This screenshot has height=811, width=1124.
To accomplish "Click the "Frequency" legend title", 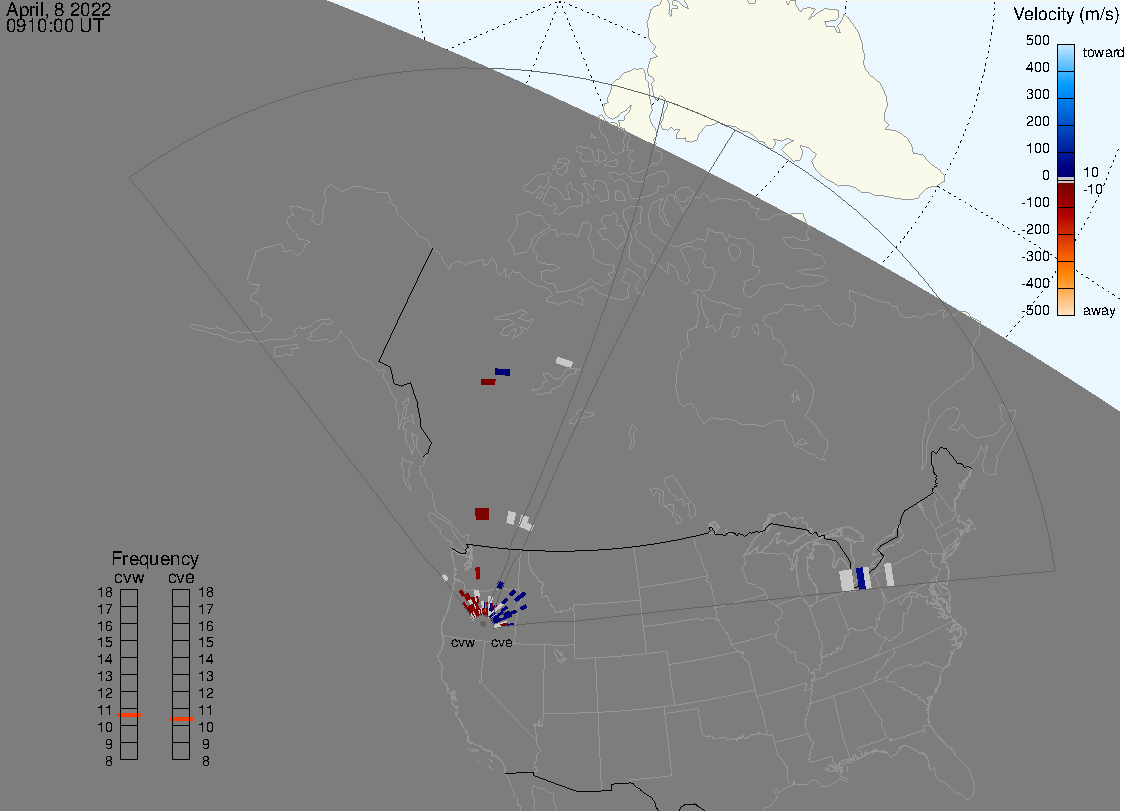I will coord(155,559).
